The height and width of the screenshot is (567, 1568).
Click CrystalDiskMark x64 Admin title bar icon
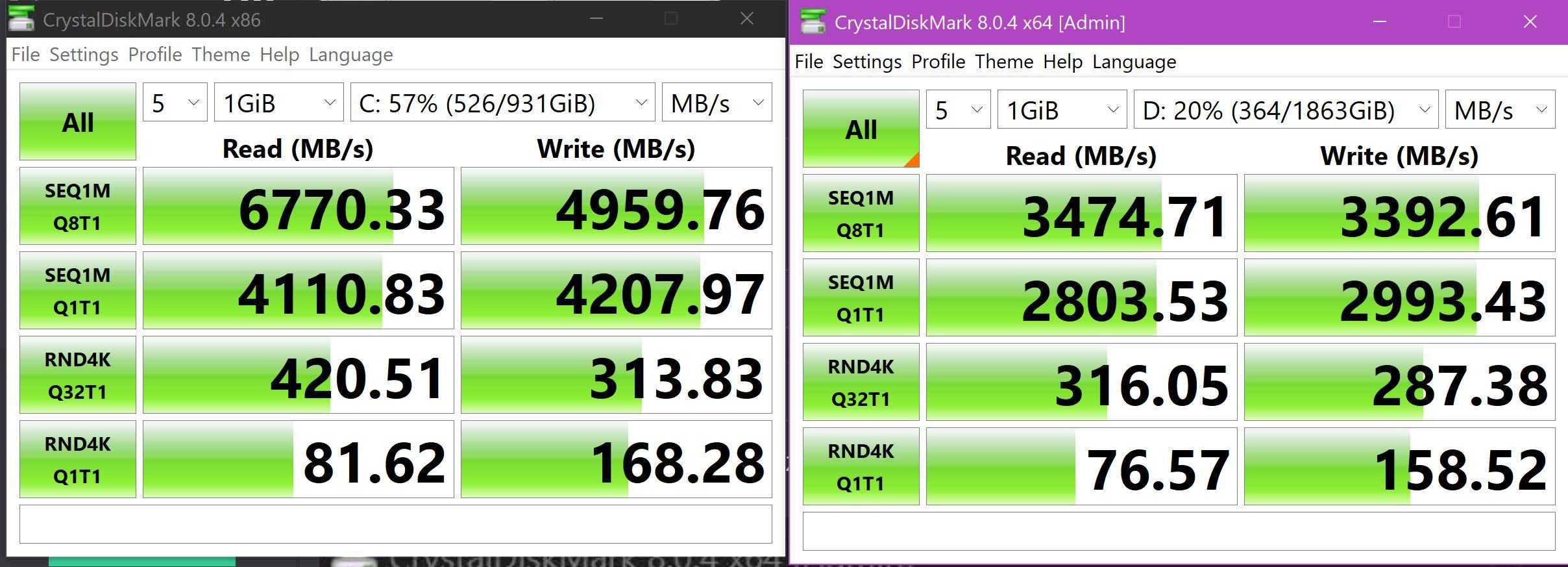click(813, 22)
